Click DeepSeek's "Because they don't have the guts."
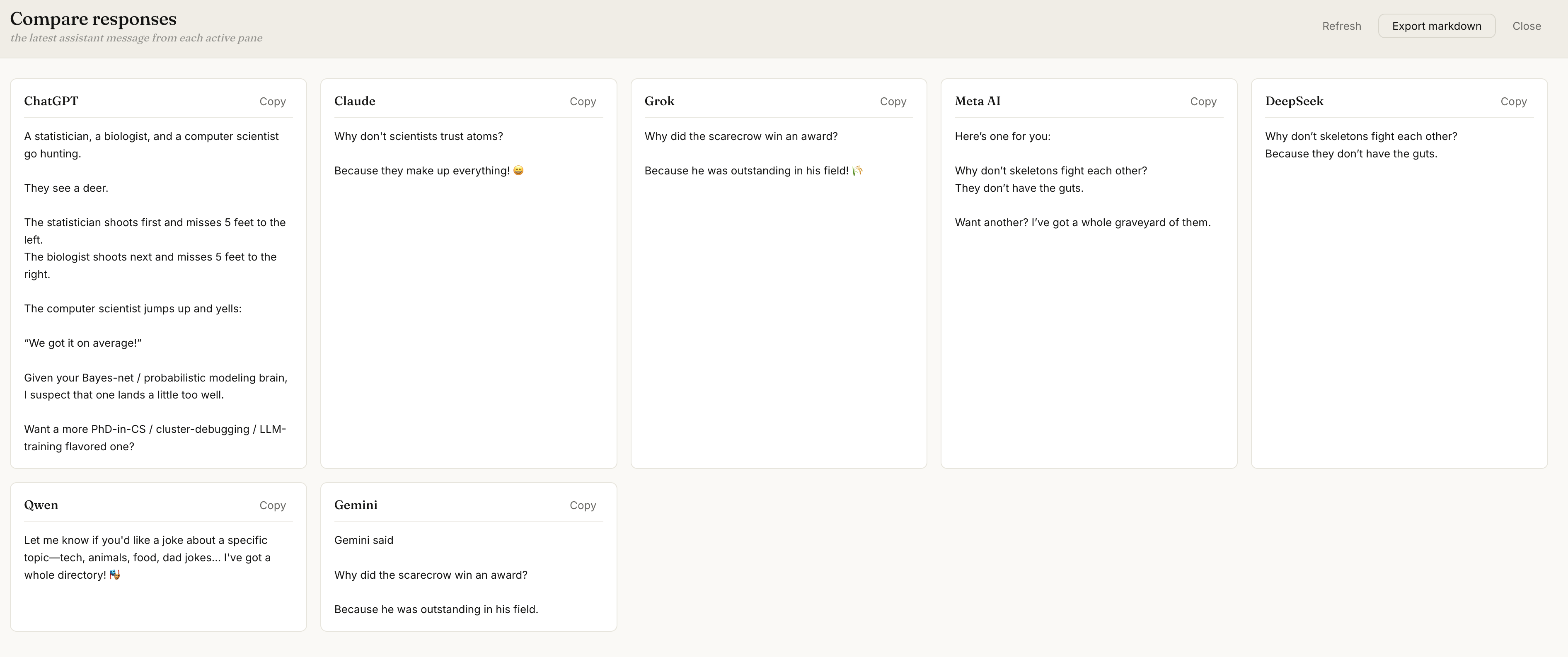Screen dimensions: 1568x657 pos(1351,154)
